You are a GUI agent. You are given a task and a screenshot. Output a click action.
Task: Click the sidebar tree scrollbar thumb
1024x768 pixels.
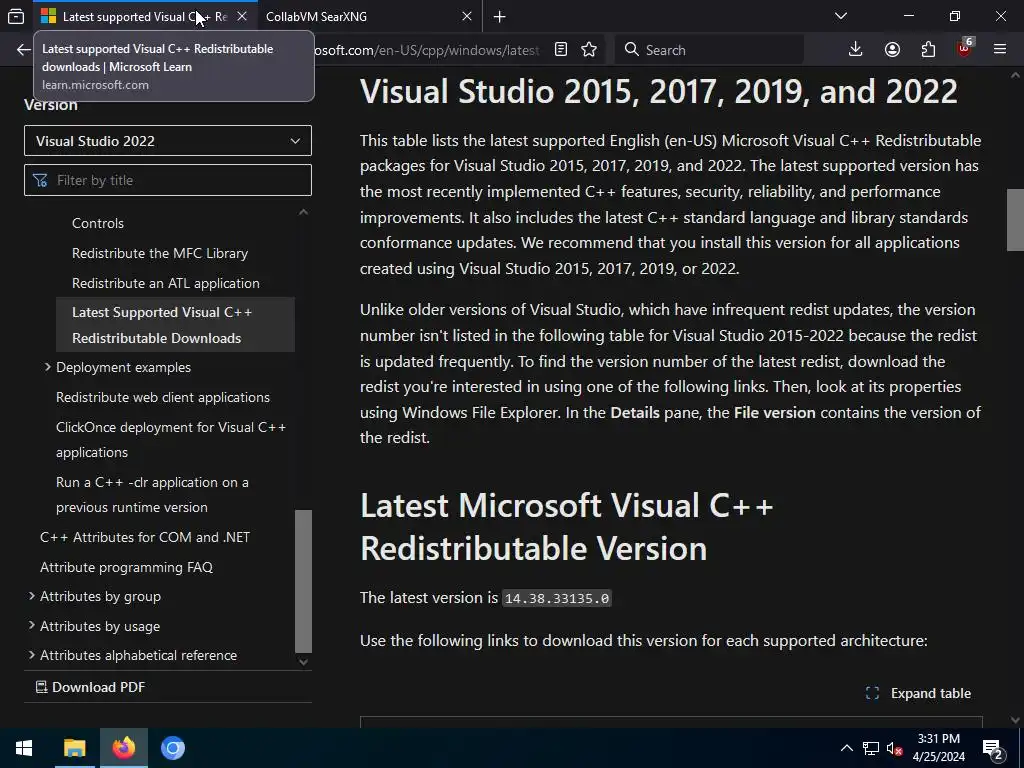[304, 581]
